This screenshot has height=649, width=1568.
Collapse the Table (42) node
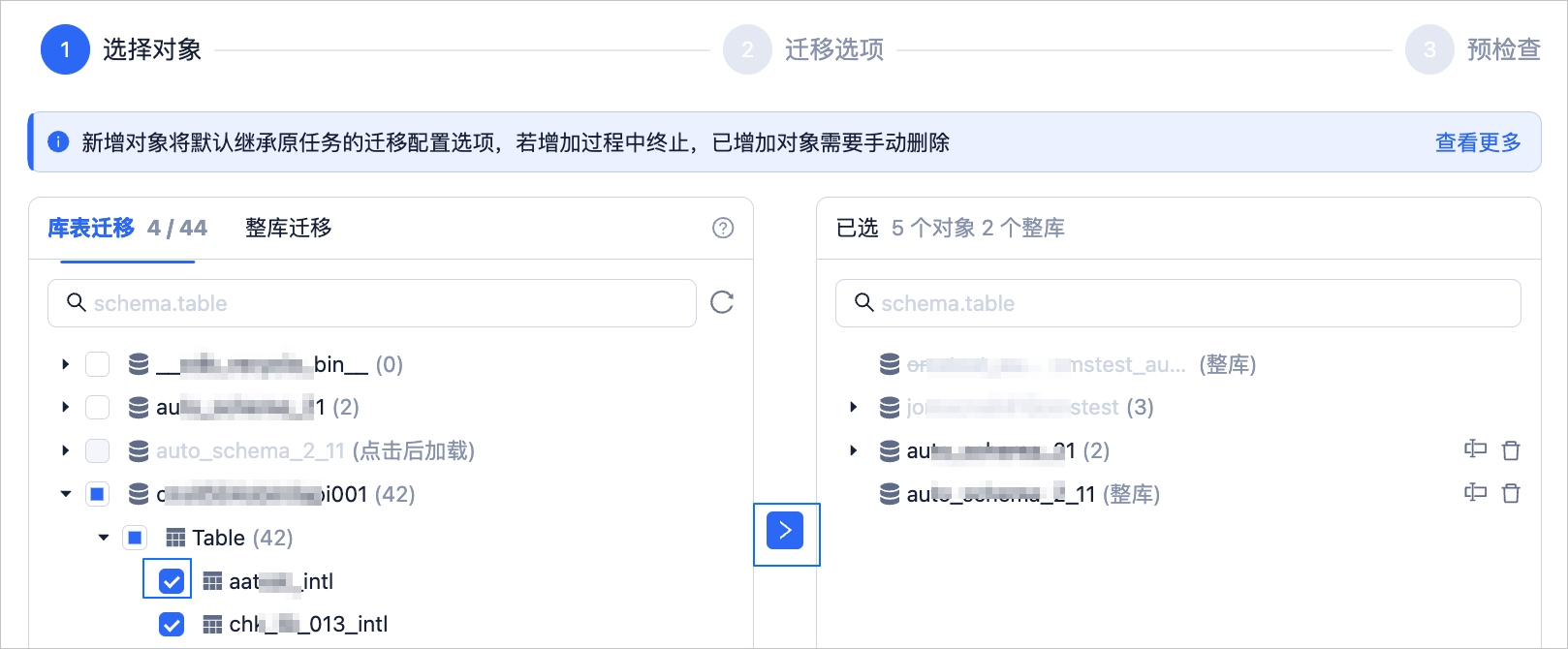click(x=103, y=538)
